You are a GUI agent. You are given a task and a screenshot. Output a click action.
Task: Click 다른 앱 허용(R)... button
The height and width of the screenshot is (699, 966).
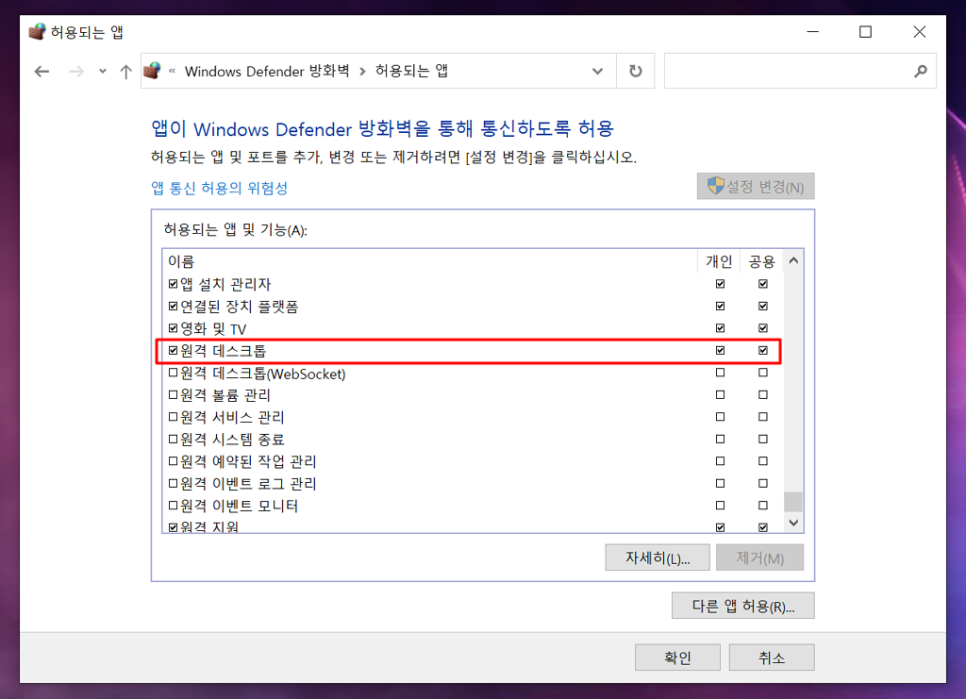[743, 606]
